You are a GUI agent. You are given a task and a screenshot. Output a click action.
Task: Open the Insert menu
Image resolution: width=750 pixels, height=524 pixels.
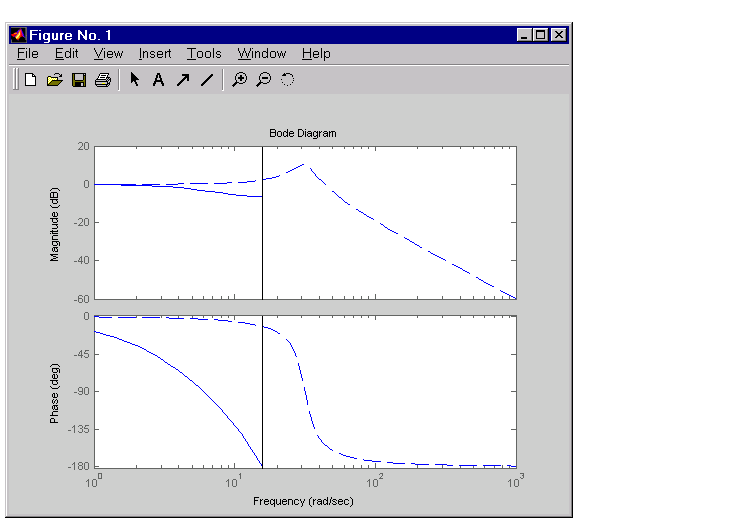click(155, 54)
